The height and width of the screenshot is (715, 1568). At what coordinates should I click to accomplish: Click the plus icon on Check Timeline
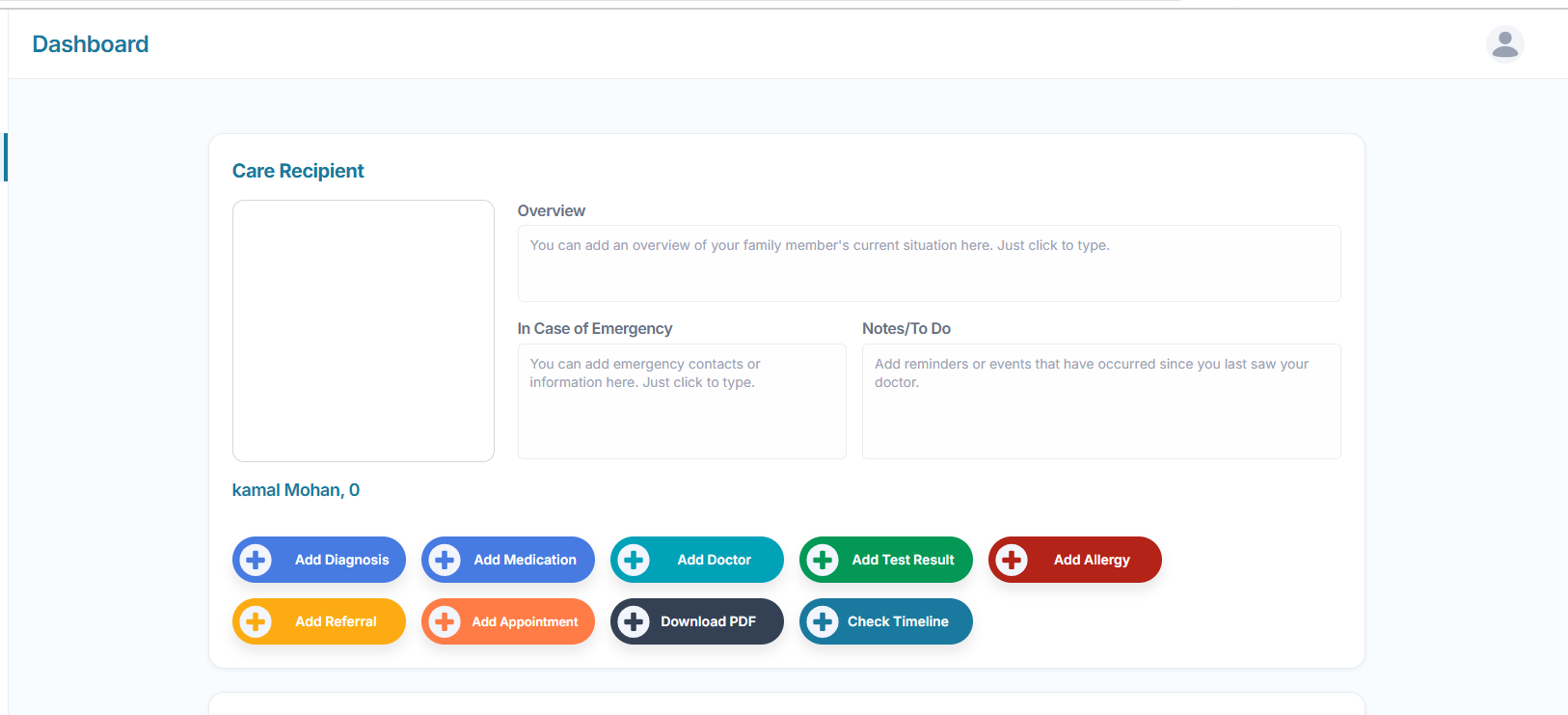pyautogui.click(x=823, y=621)
